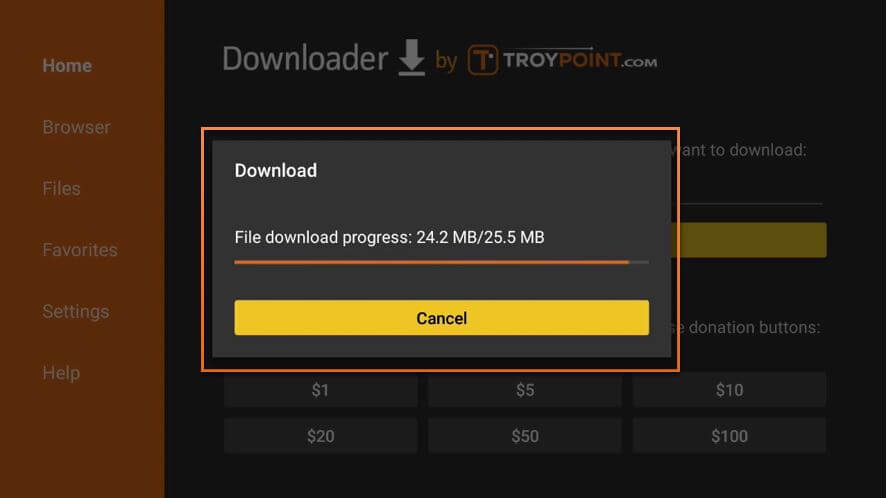Click the download arrow icon in header
Screen dimensions: 887x498
tap(411, 58)
